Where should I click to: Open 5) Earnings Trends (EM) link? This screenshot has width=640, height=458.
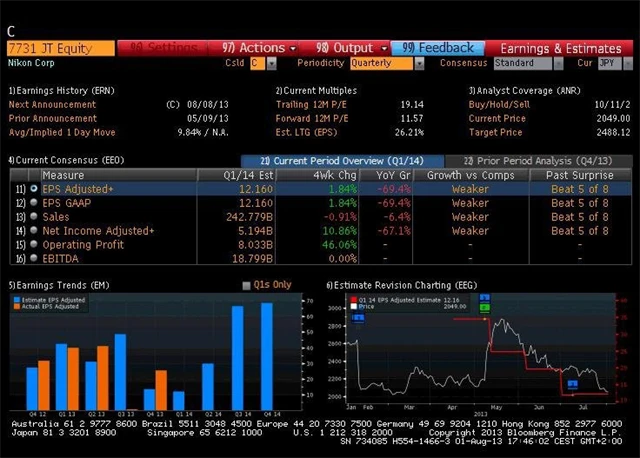coord(59,285)
